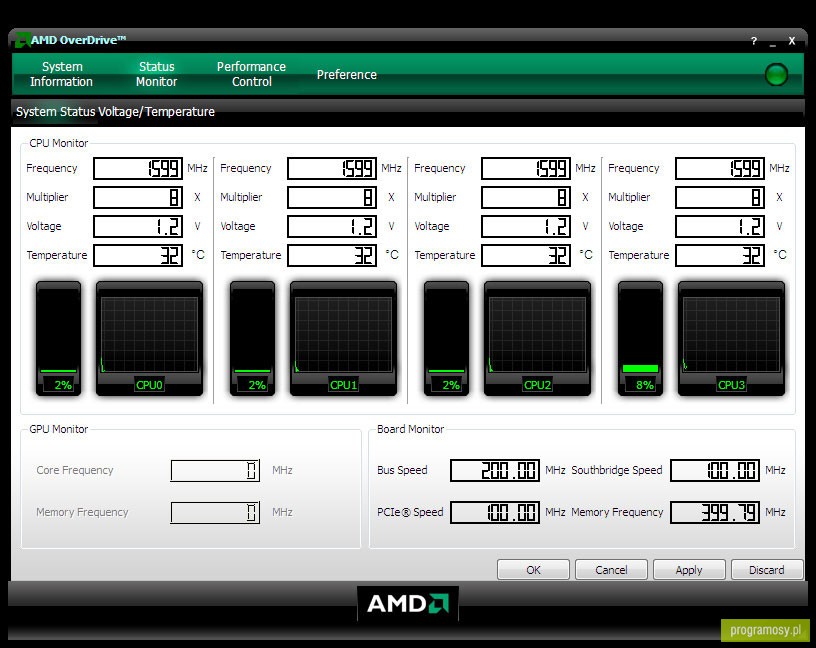Click the Core Frequency label
The width and height of the screenshot is (816, 648).
click(75, 470)
